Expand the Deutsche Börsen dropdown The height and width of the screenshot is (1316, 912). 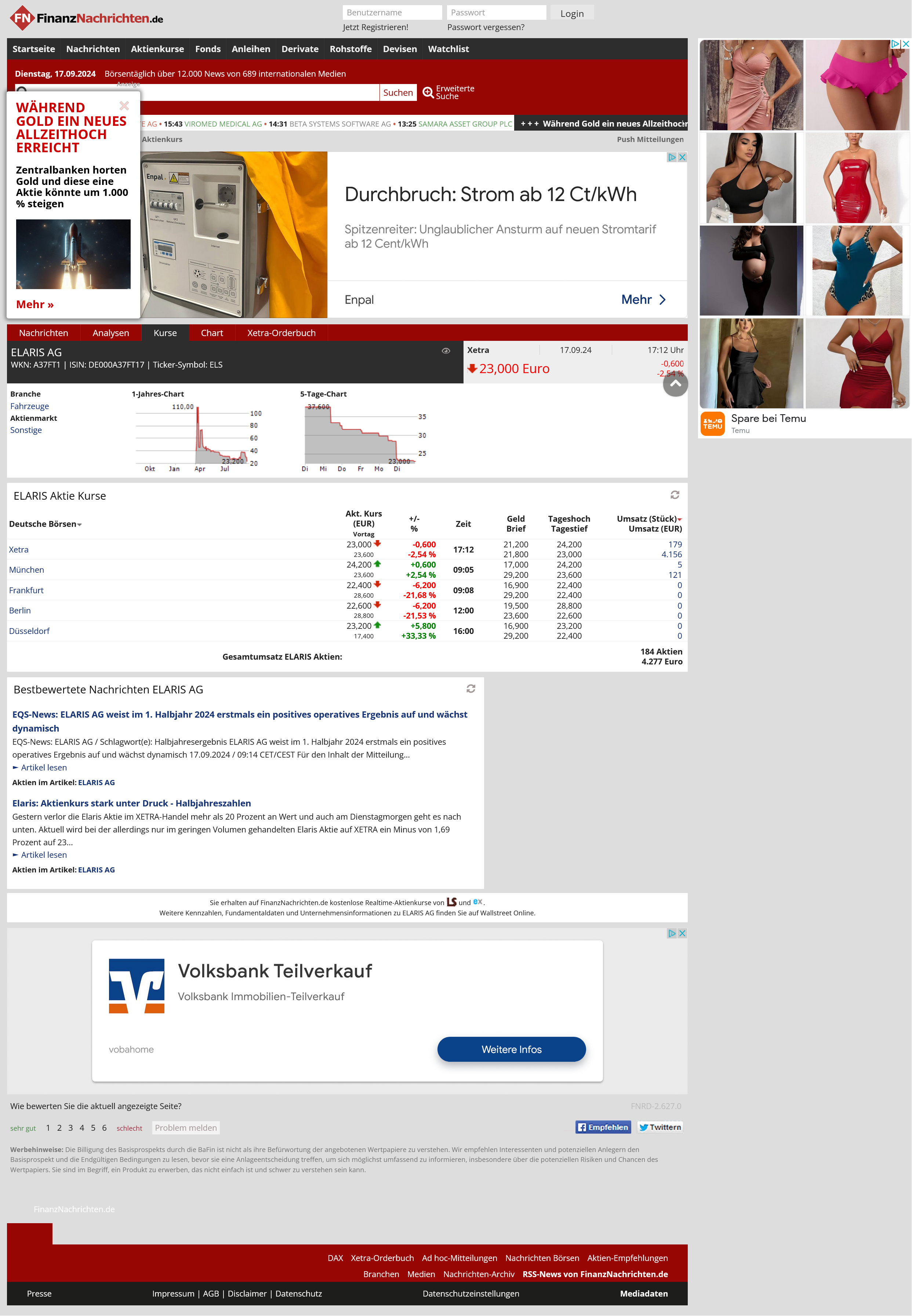click(x=79, y=524)
